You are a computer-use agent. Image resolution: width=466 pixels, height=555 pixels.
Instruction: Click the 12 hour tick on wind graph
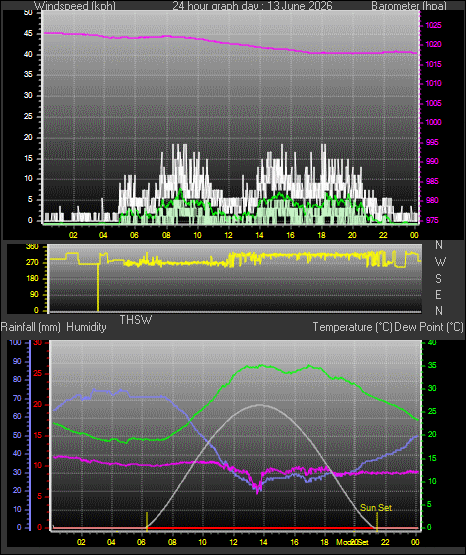tap(228, 235)
